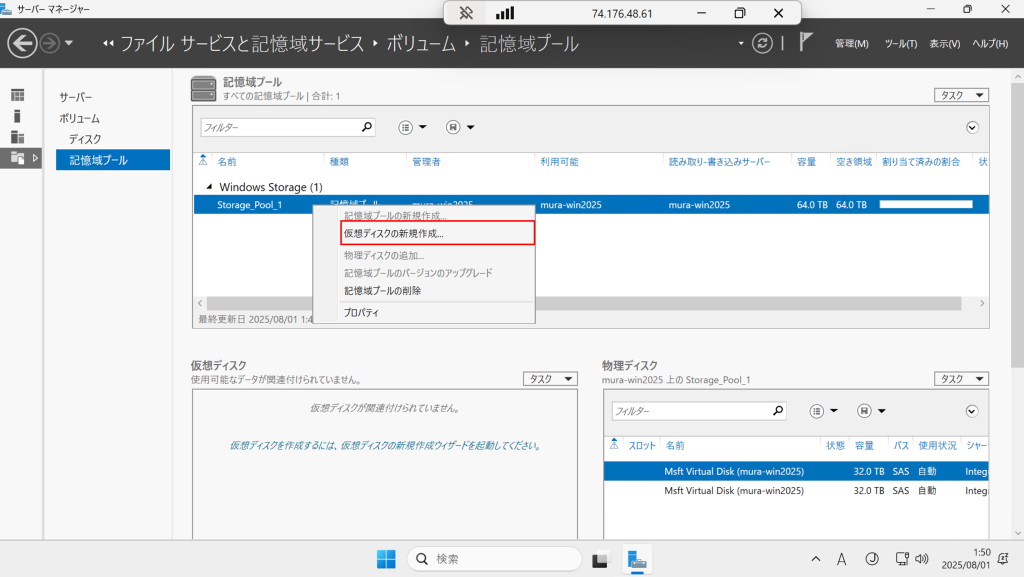Choose プロパティ from the context menu
1024x577 pixels.
coord(361,313)
